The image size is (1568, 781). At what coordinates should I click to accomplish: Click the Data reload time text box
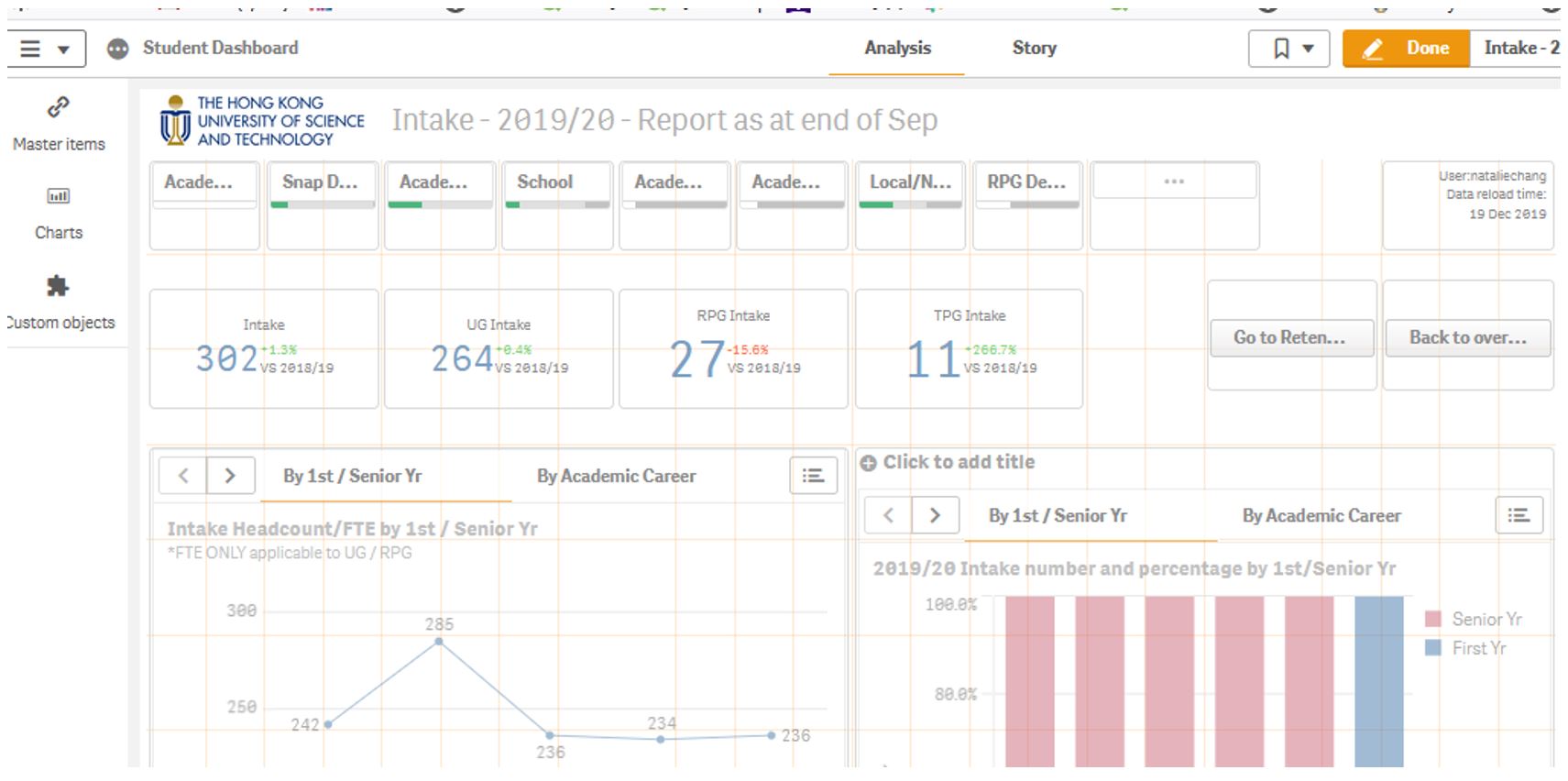pyautogui.click(x=1468, y=205)
